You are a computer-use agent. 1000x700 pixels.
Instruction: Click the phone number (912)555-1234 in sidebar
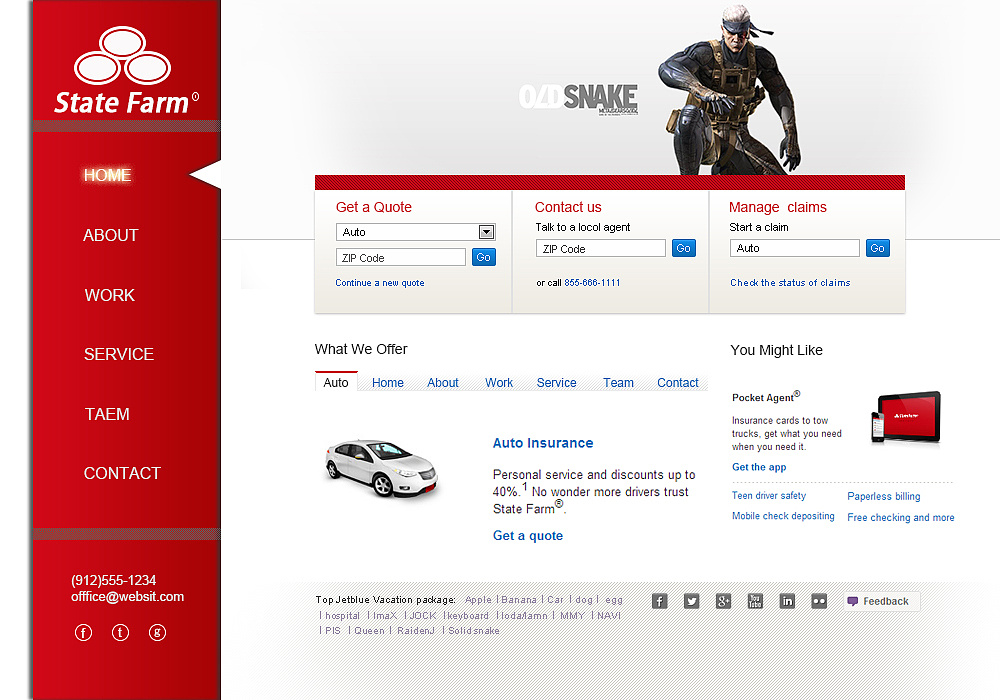(x=114, y=580)
